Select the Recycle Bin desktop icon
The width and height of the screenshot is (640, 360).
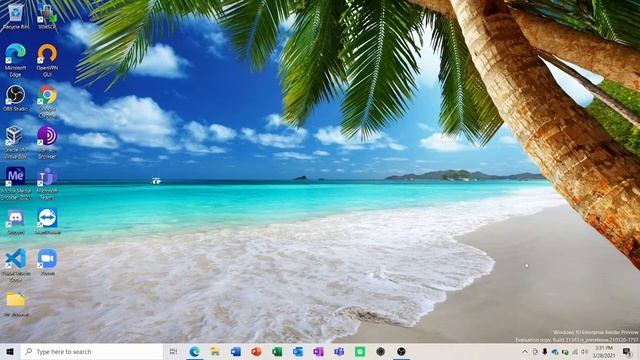pos(16,16)
